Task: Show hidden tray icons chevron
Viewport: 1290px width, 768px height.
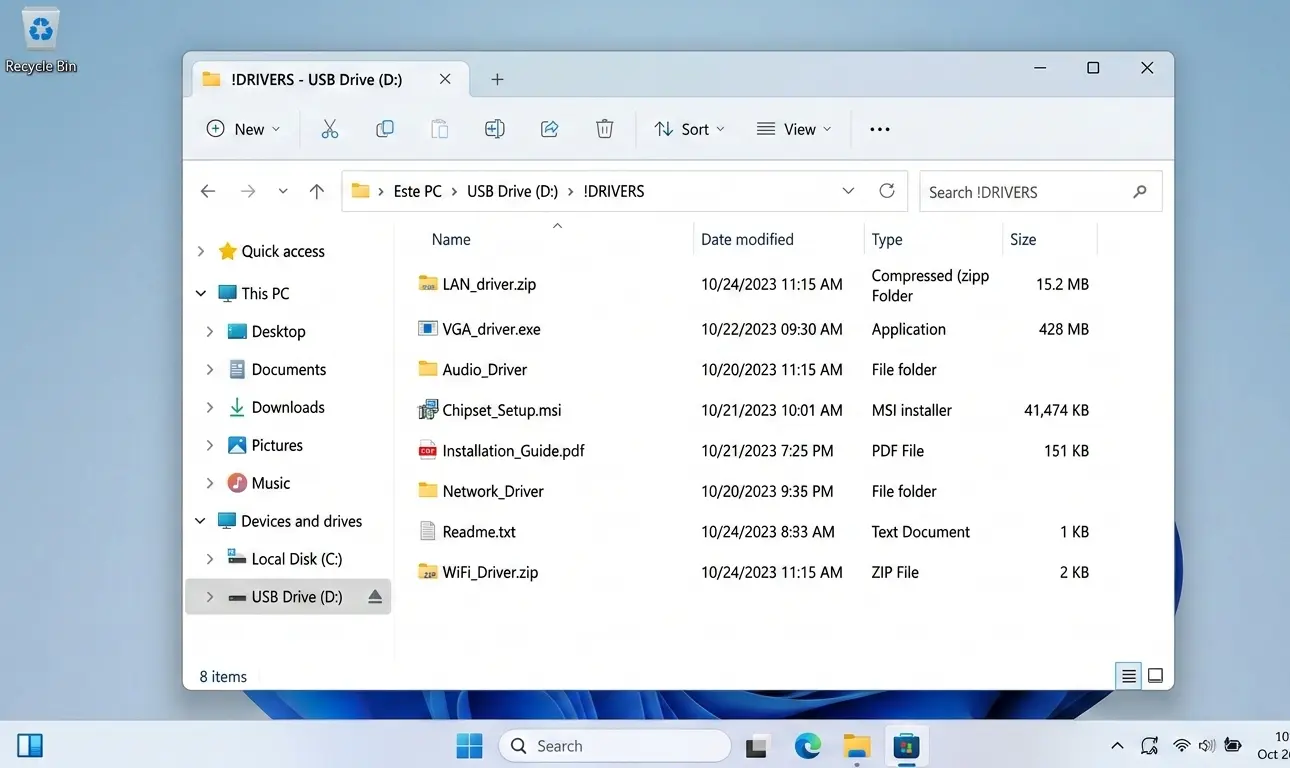Action: pyautogui.click(x=1118, y=746)
